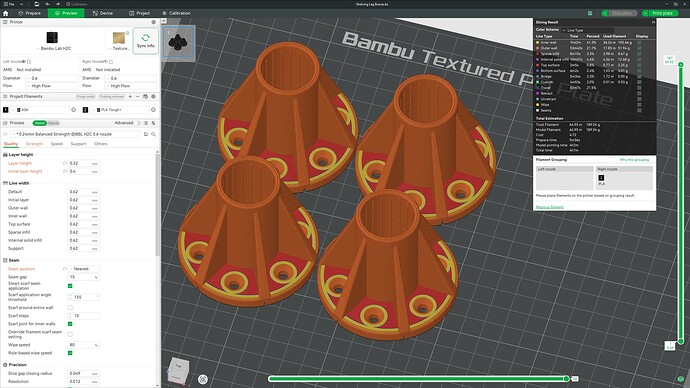Image resolution: width=690 pixels, height=388 pixels.
Task: Click the Print plate button
Action: [660, 13]
